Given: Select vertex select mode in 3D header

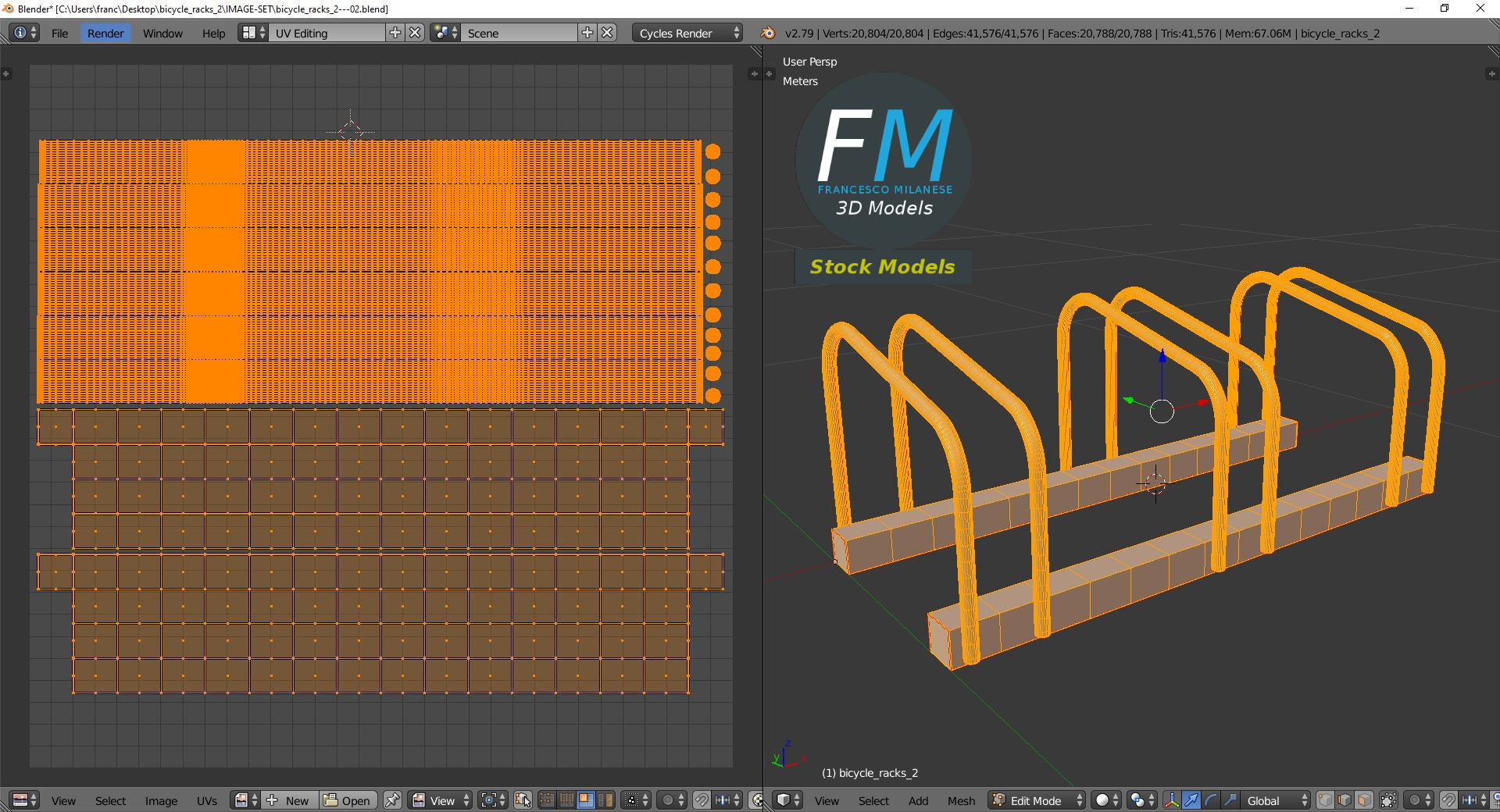Looking at the screenshot, I should pyautogui.click(x=1326, y=800).
